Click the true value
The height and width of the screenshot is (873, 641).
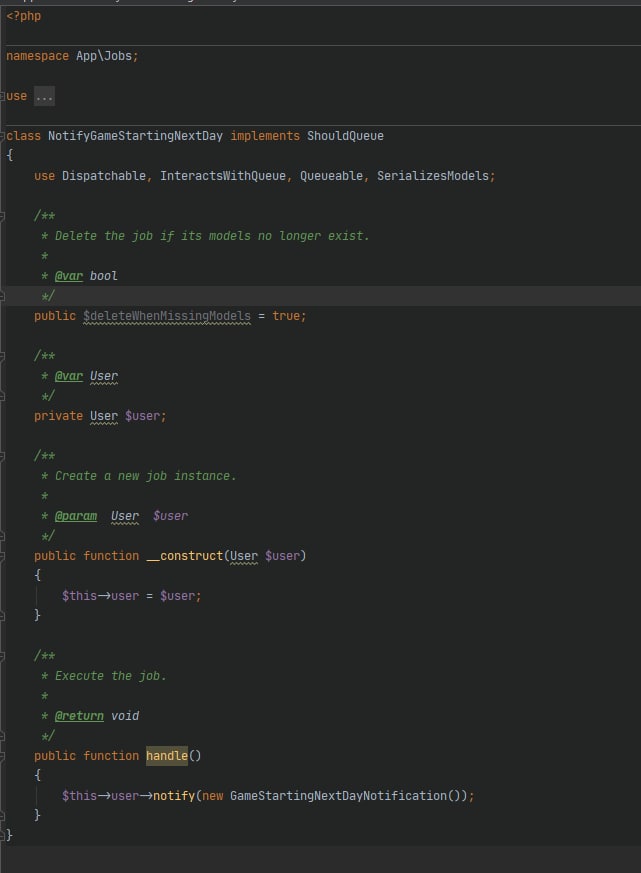tap(286, 316)
